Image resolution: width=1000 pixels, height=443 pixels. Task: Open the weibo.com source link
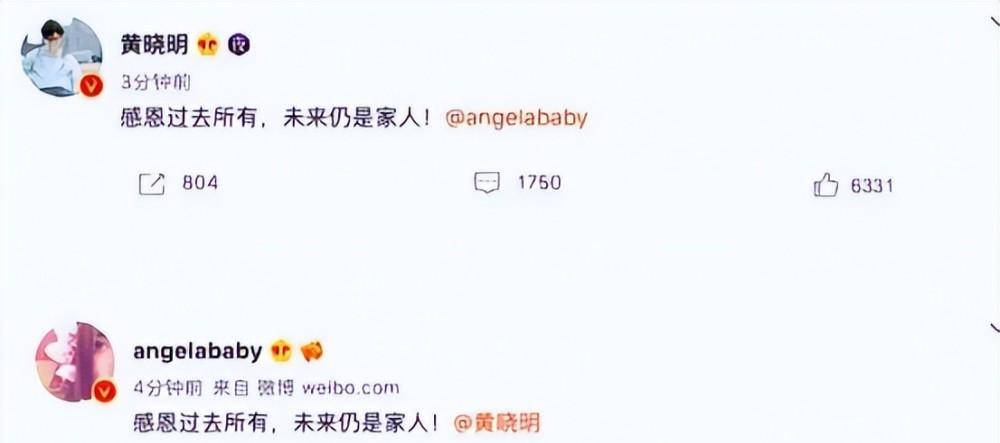click(350, 388)
